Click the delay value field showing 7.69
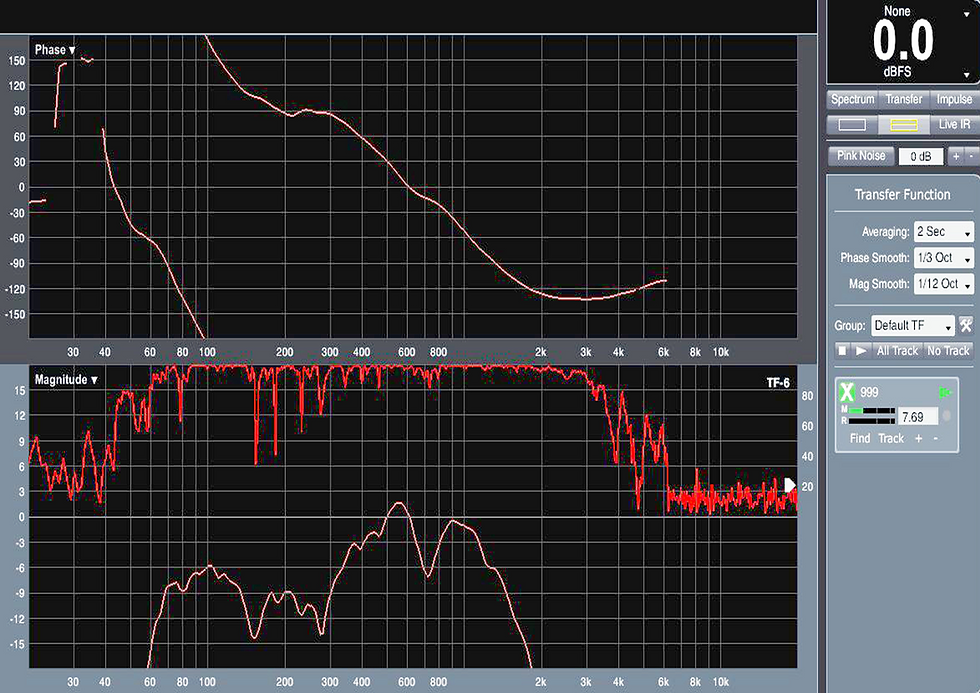The height and width of the screenshot is (693, 980). (918, 417)
